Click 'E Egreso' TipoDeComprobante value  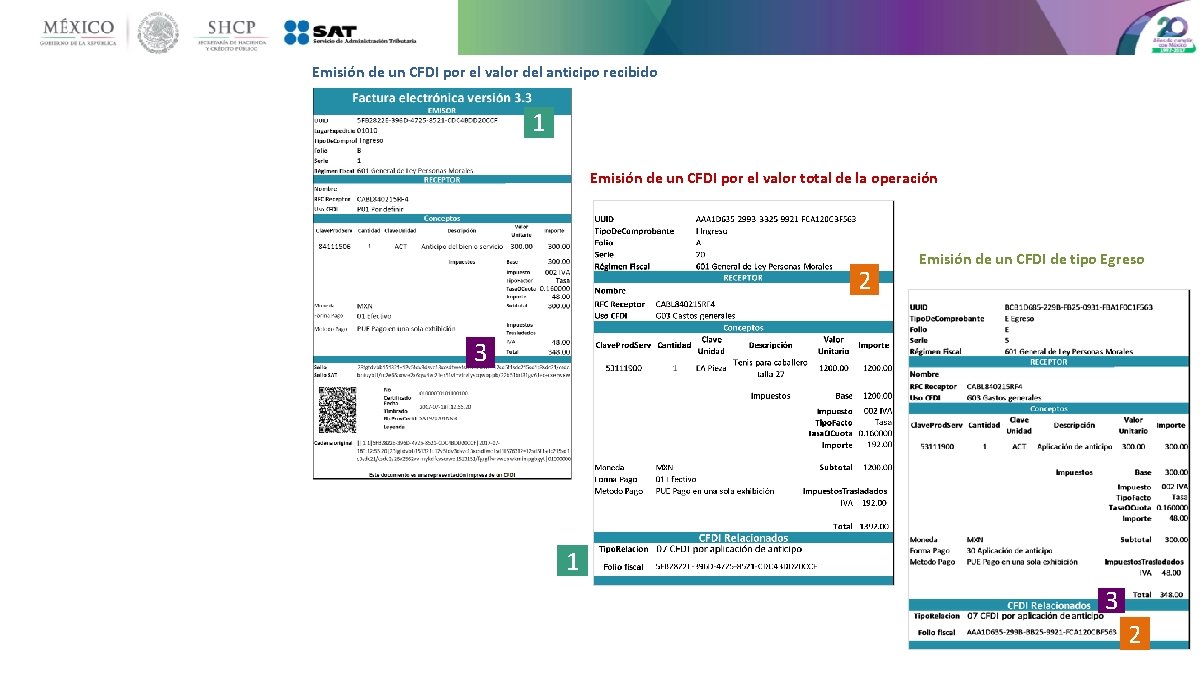pyautogui.click(x=1020, y=318)
